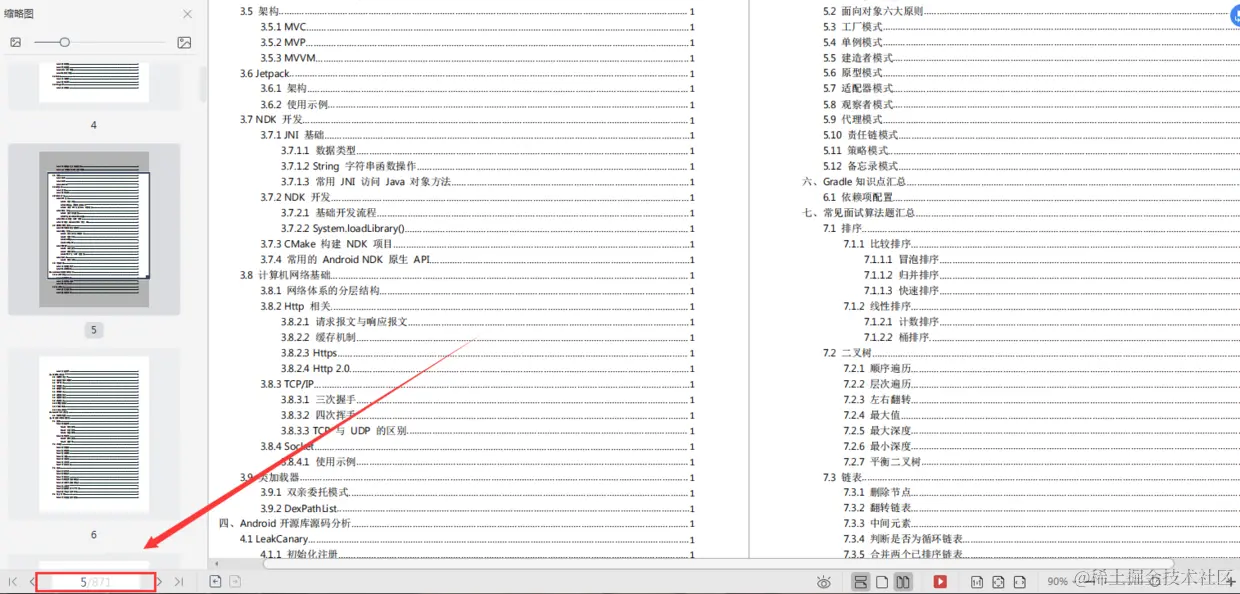Click the text 3.5.3 MVVM

[x=289, y=58]
